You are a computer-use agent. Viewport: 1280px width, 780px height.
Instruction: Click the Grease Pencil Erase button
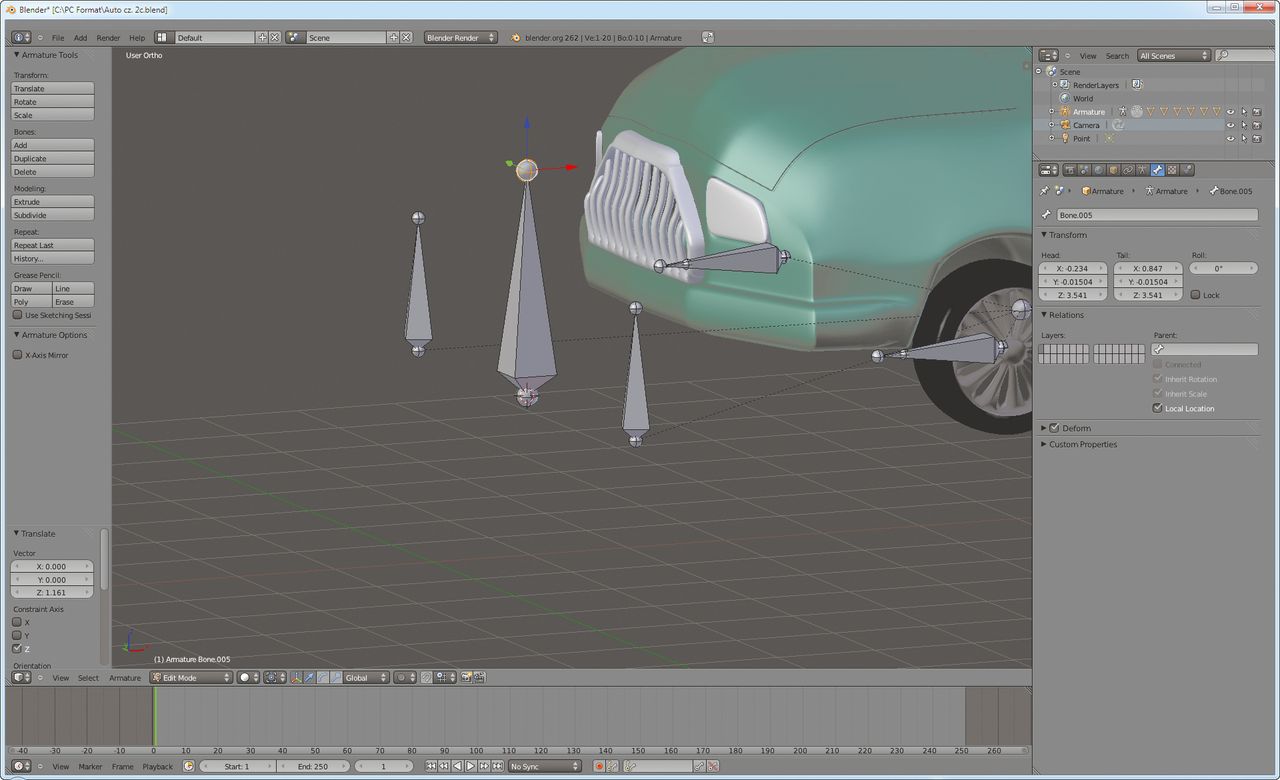[x=73, y=301]
